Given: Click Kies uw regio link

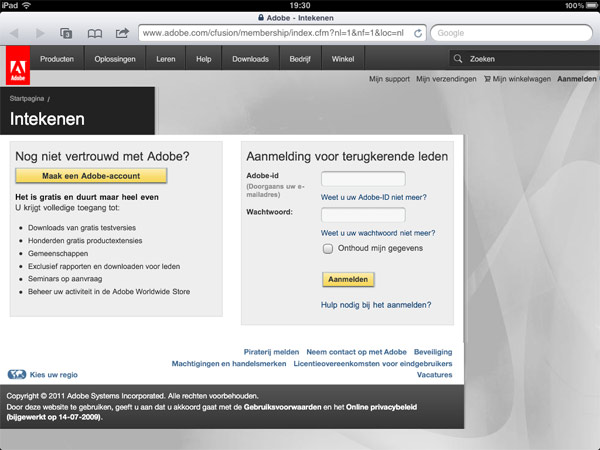Looking at the screenshot, I should point(54,375).
